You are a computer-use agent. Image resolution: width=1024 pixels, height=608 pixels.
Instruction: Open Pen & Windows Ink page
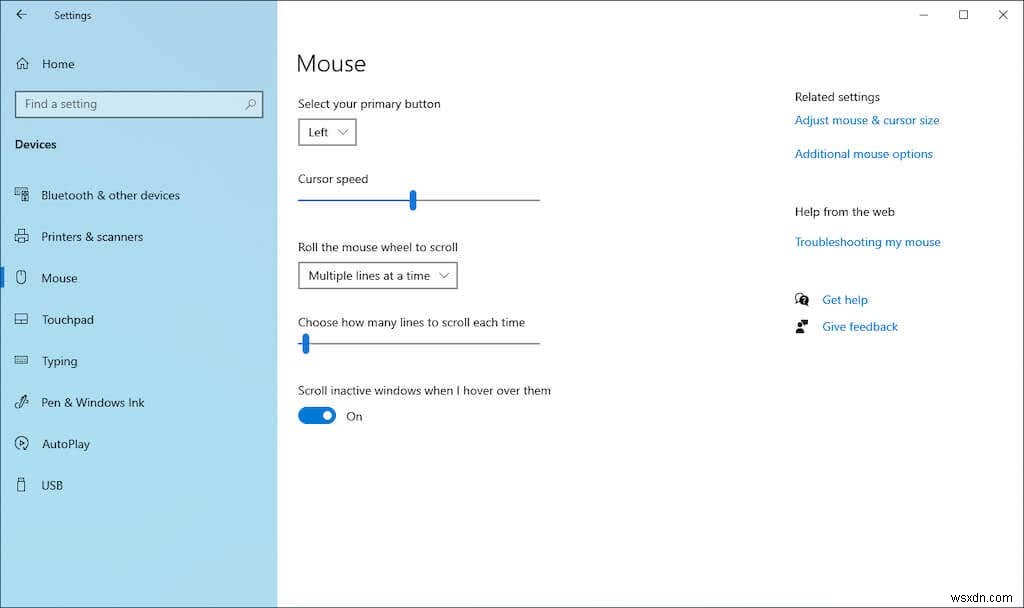pyautogui.click(x=93, y=402)
